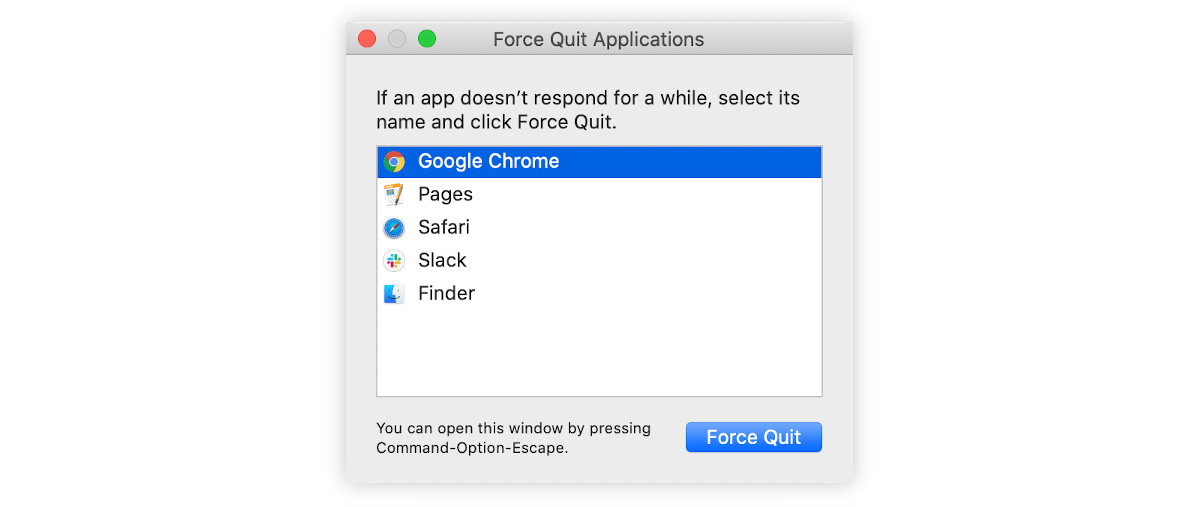Highlight the Finder name label
Image resolution: width=1200 pixels, height=507 pixels.
point(446,293)
